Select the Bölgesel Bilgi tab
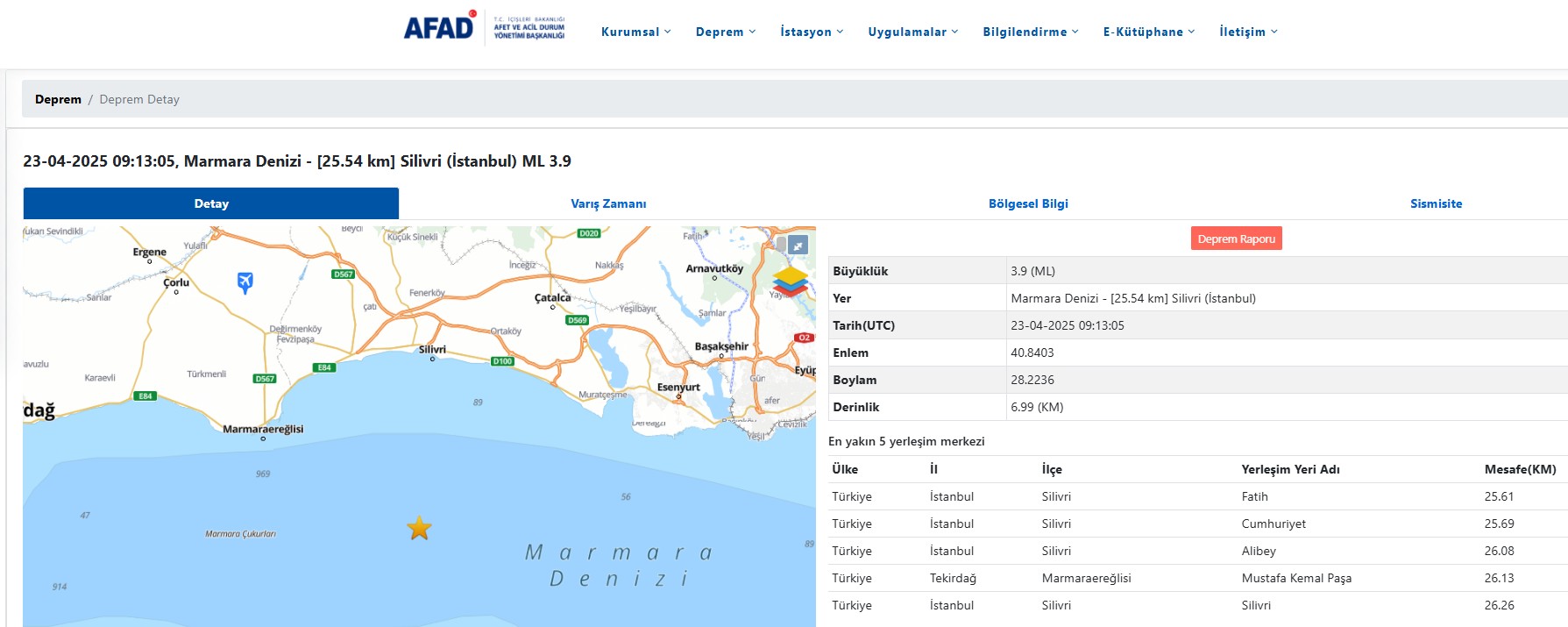This screenshot has height=627, width=1568. (1028, 203)
